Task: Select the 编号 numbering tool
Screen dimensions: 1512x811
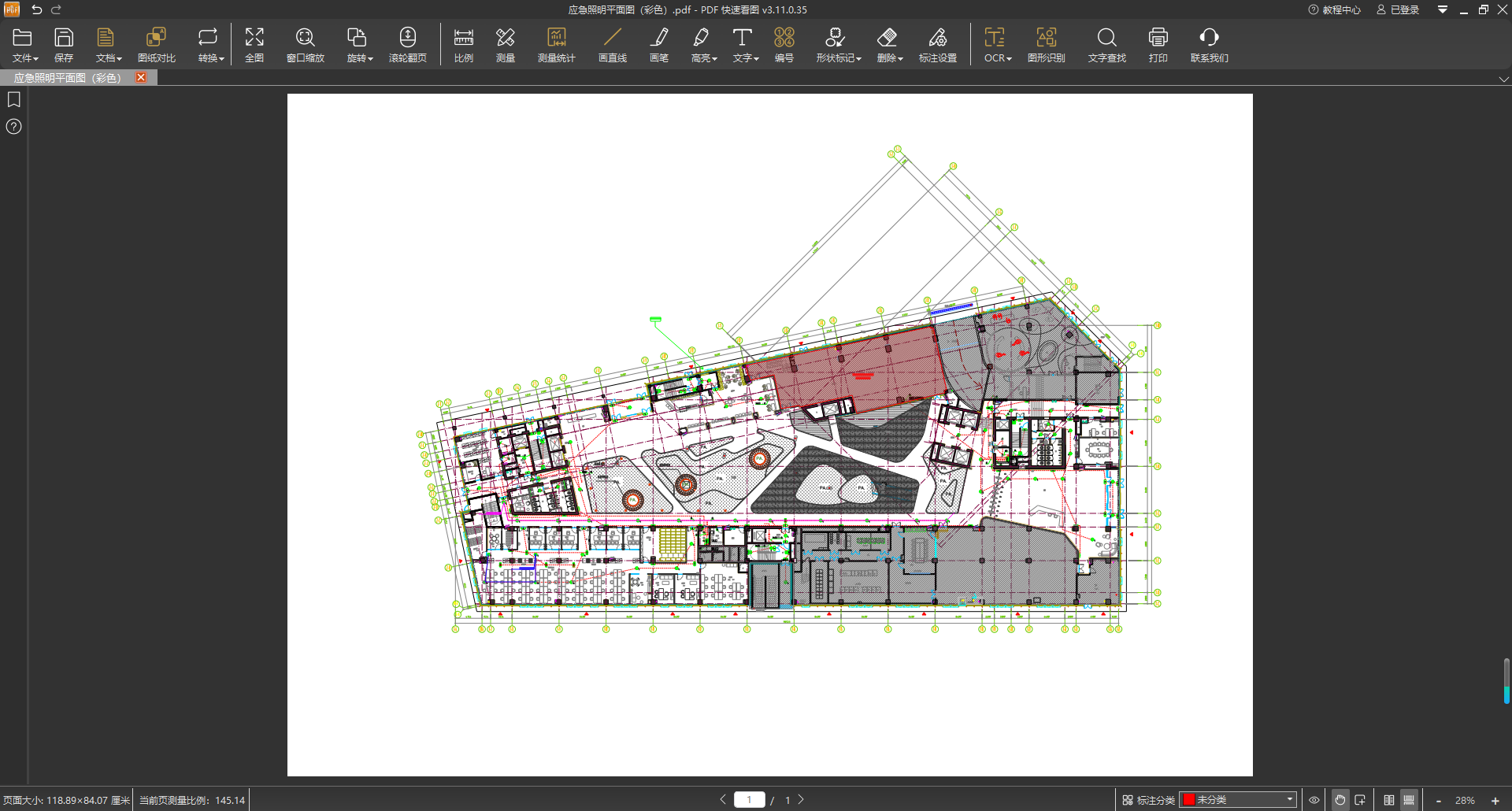Action: click(784, 45)
